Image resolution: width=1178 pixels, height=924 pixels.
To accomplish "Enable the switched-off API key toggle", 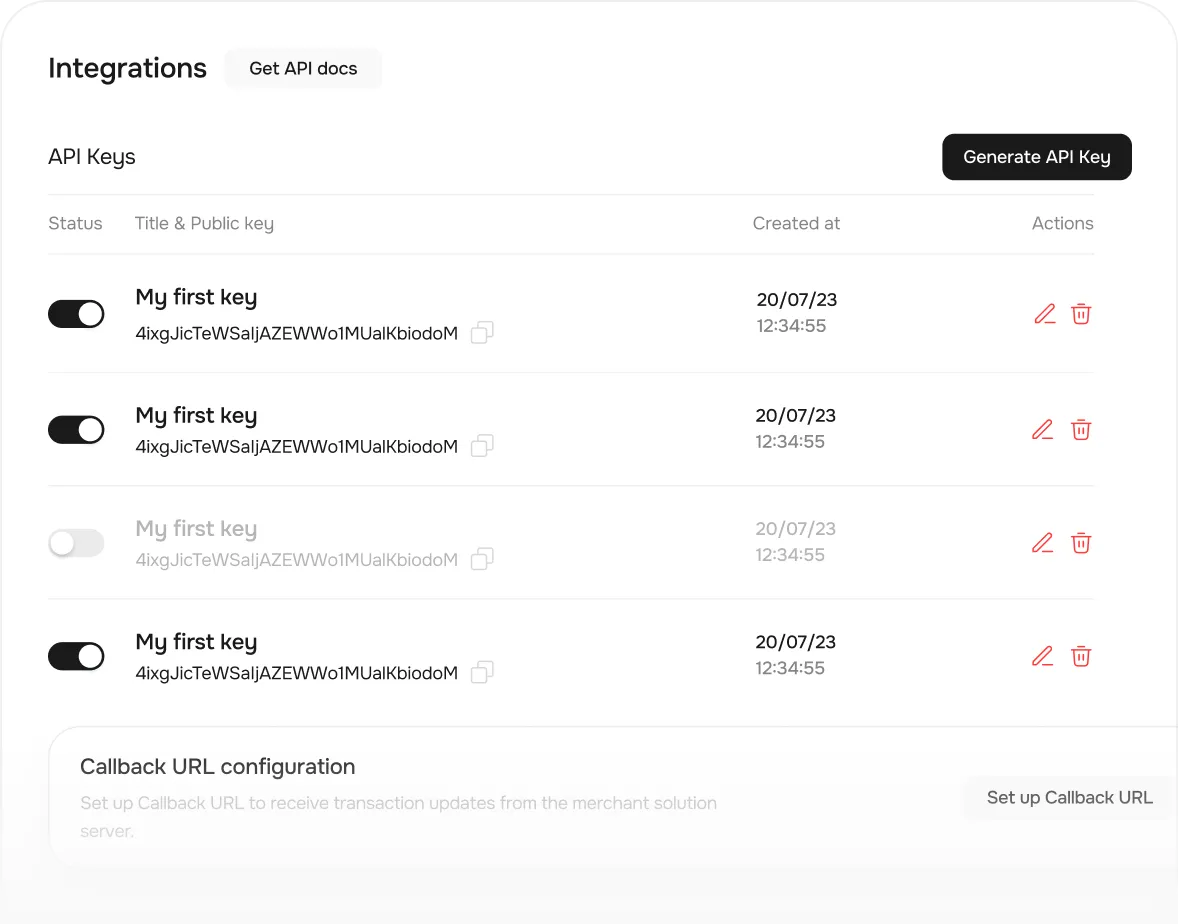I will pyautogui.click(x=77, y=543).
